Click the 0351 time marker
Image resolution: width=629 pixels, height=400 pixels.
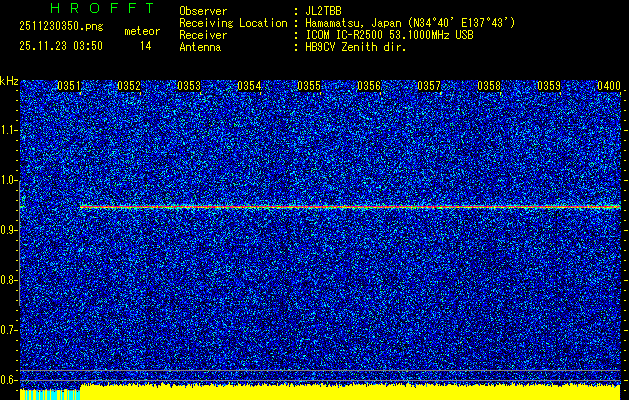click(69, 87)
